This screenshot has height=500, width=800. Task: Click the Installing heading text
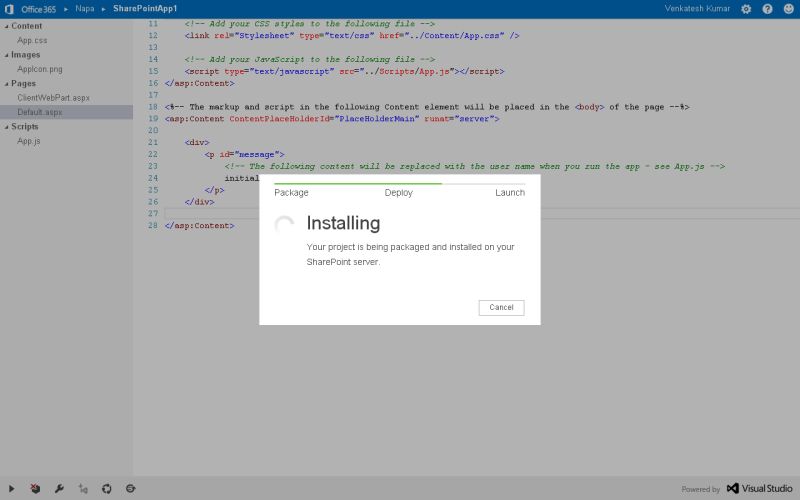tap(343, 223)
